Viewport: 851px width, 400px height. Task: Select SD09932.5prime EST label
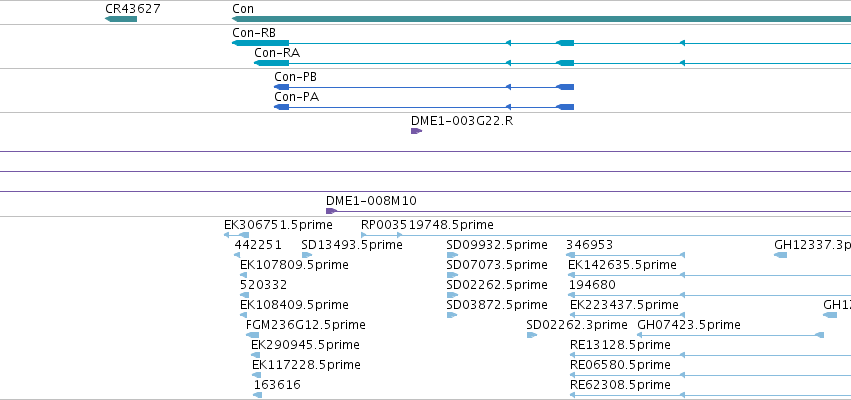[x=497, y=245]
